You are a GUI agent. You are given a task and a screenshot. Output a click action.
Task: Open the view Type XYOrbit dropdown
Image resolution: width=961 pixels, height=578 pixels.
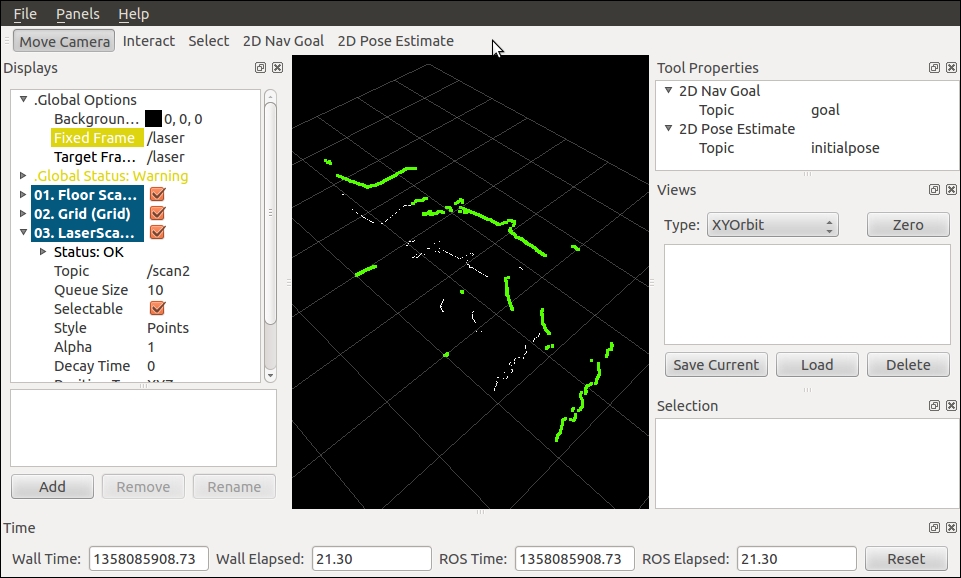click(772, 225)
